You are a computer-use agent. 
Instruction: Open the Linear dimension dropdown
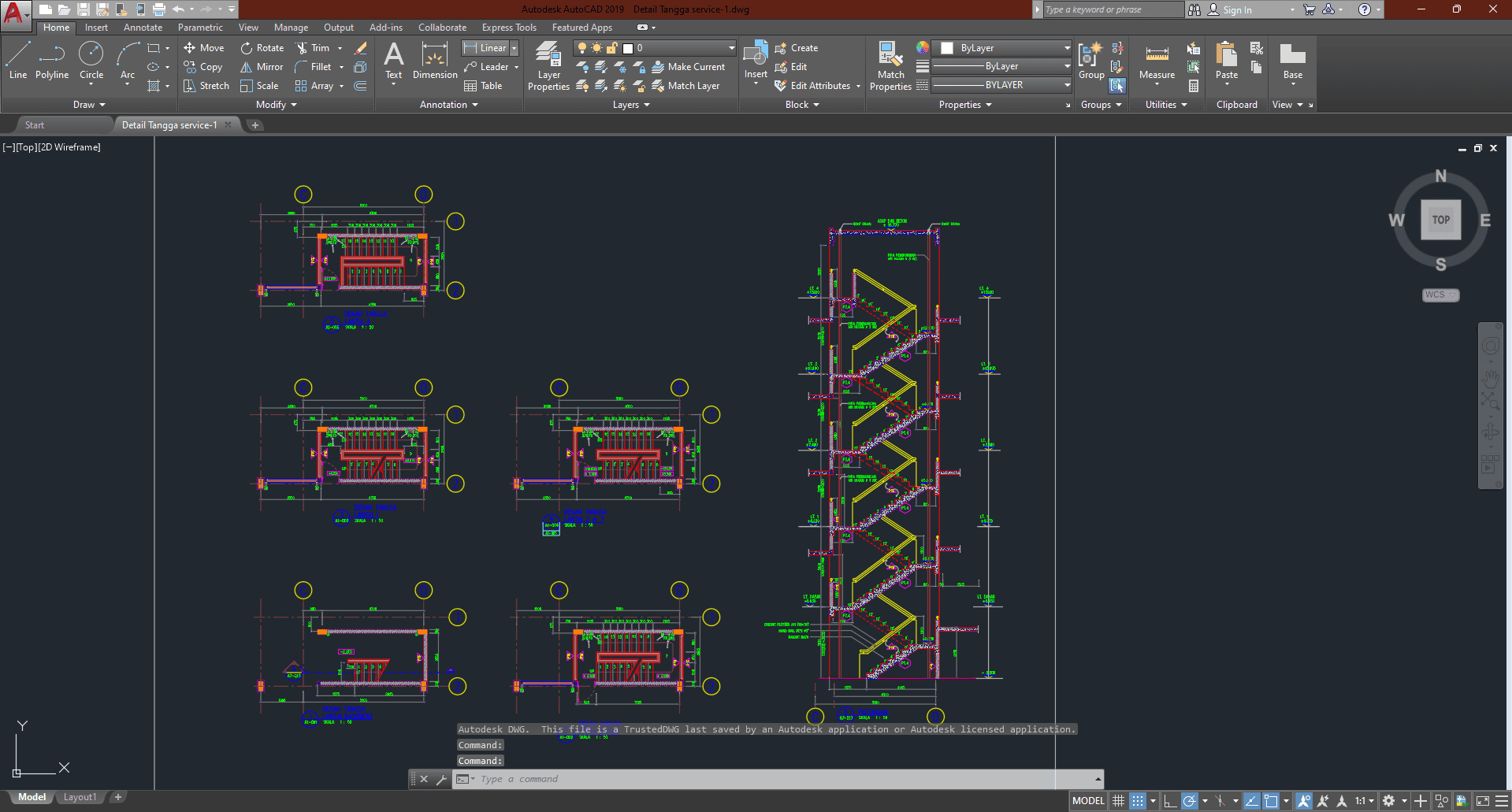(513, 47)
